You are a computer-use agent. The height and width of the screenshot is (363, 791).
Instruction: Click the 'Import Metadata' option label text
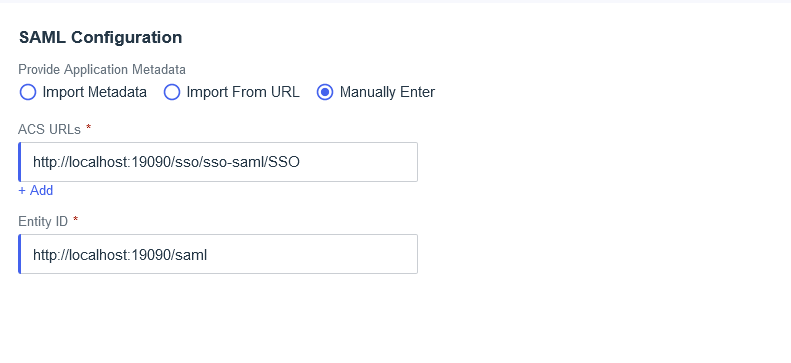94,92
